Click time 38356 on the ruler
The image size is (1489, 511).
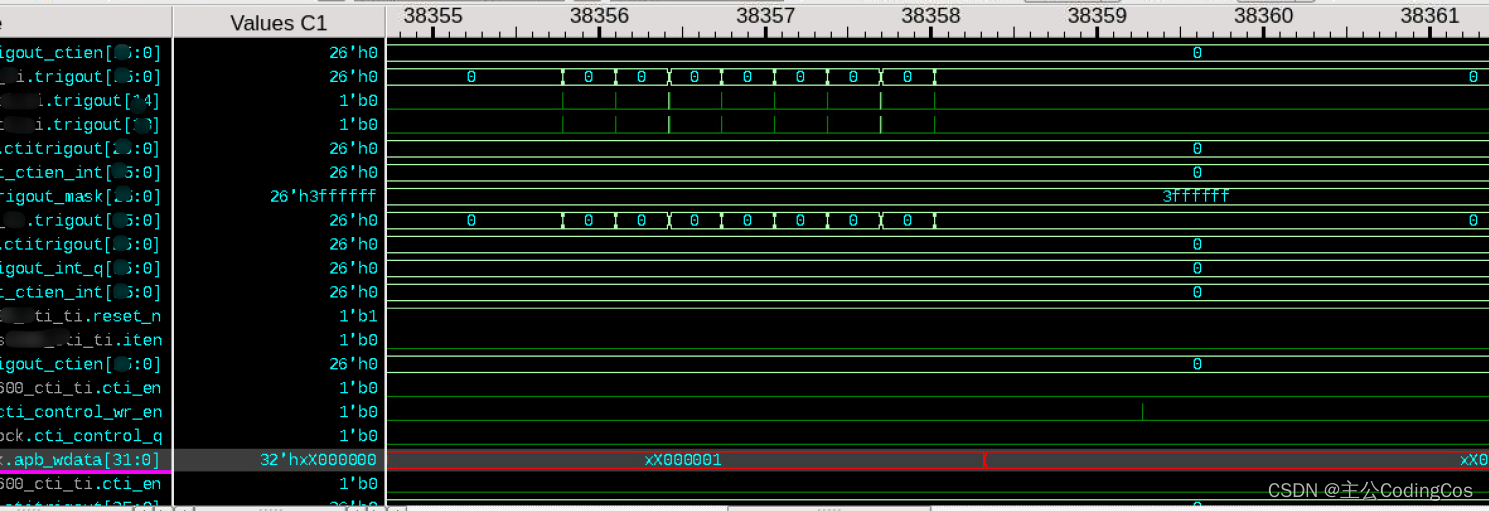tap(599, 16)
